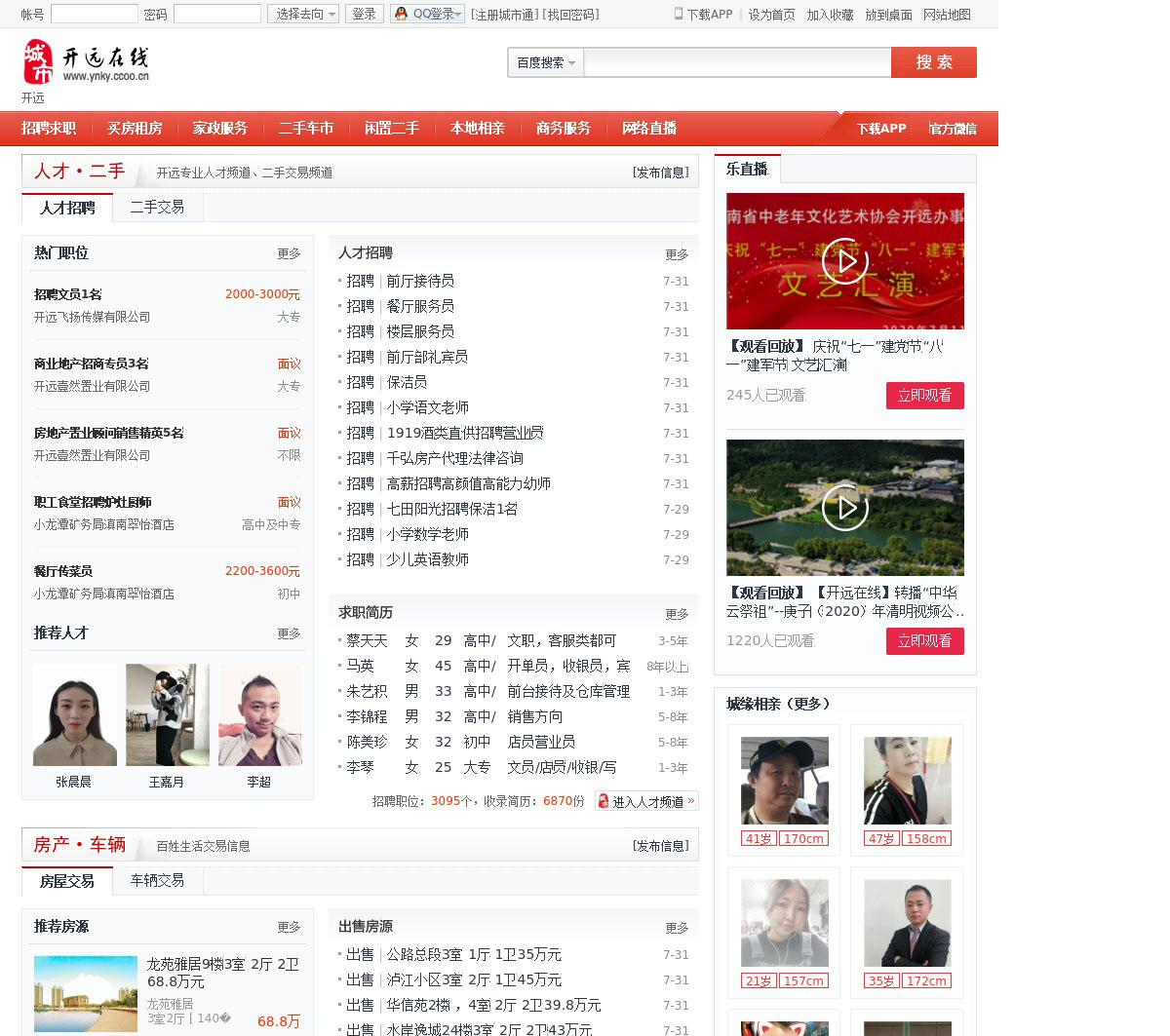Click 下载APP in the red navigation bar
1170x1036 pixels.
881,129
